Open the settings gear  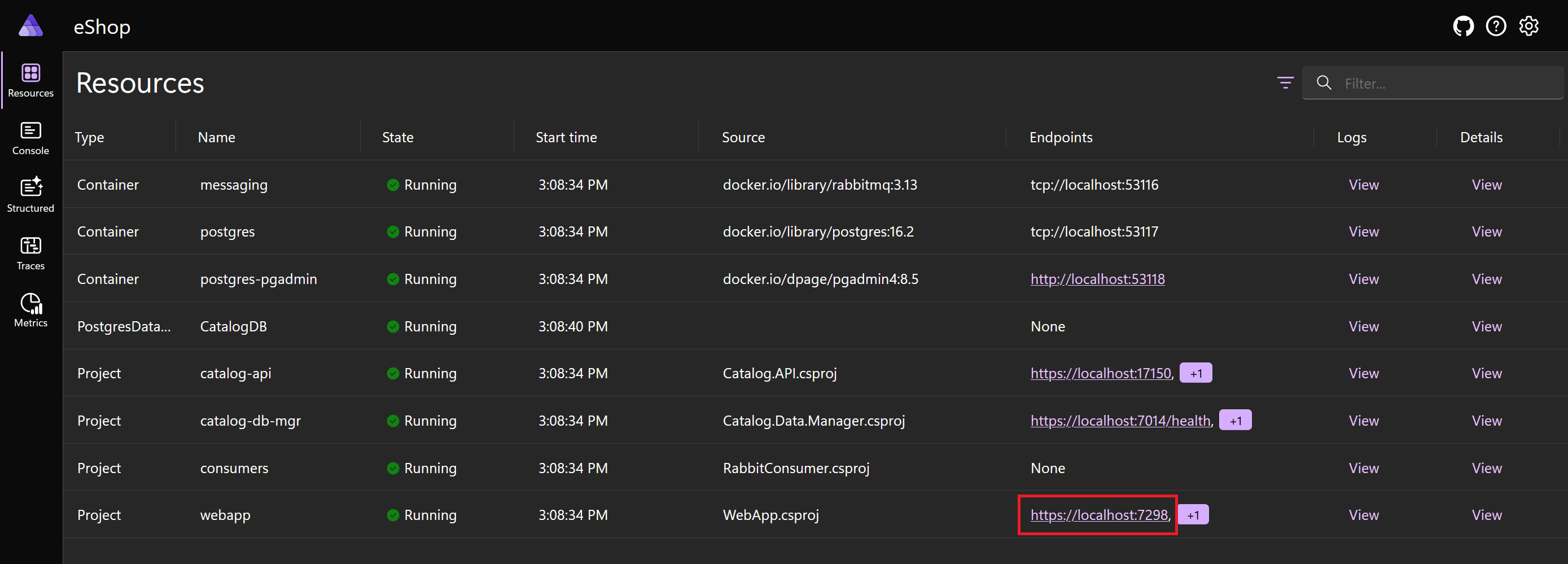pos(1528,25)
